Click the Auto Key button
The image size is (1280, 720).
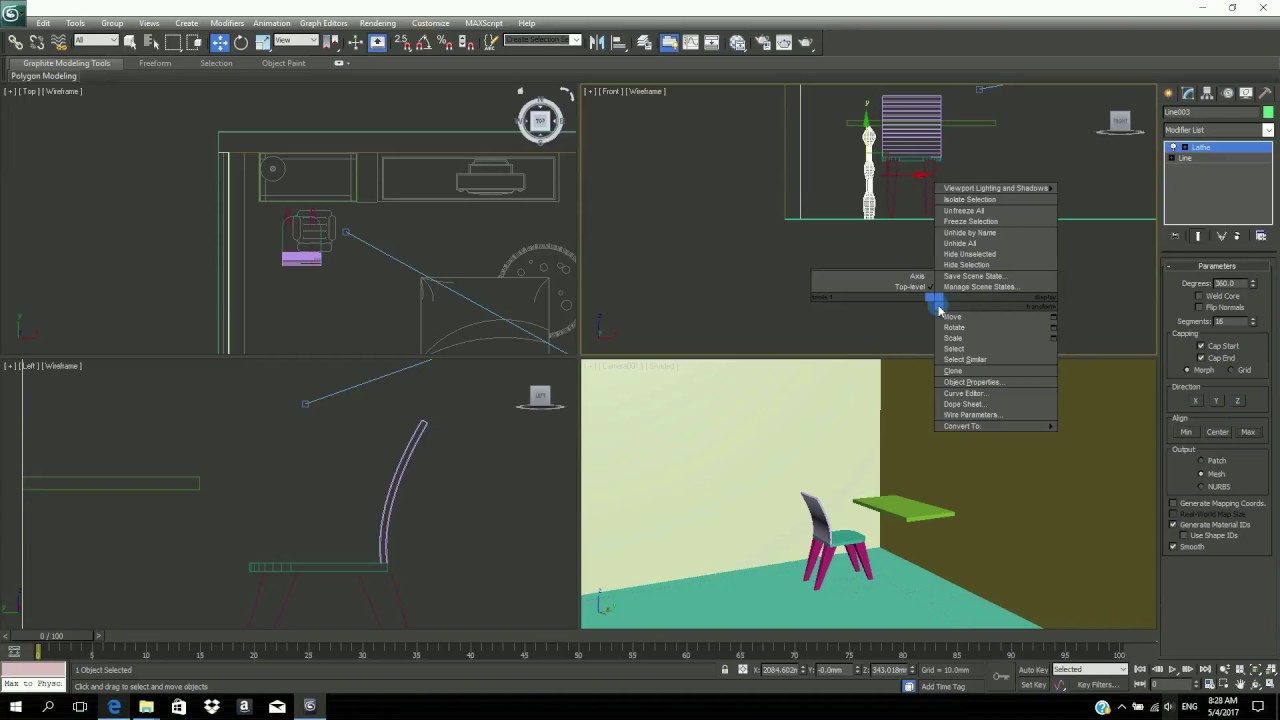click(1033, 670)
